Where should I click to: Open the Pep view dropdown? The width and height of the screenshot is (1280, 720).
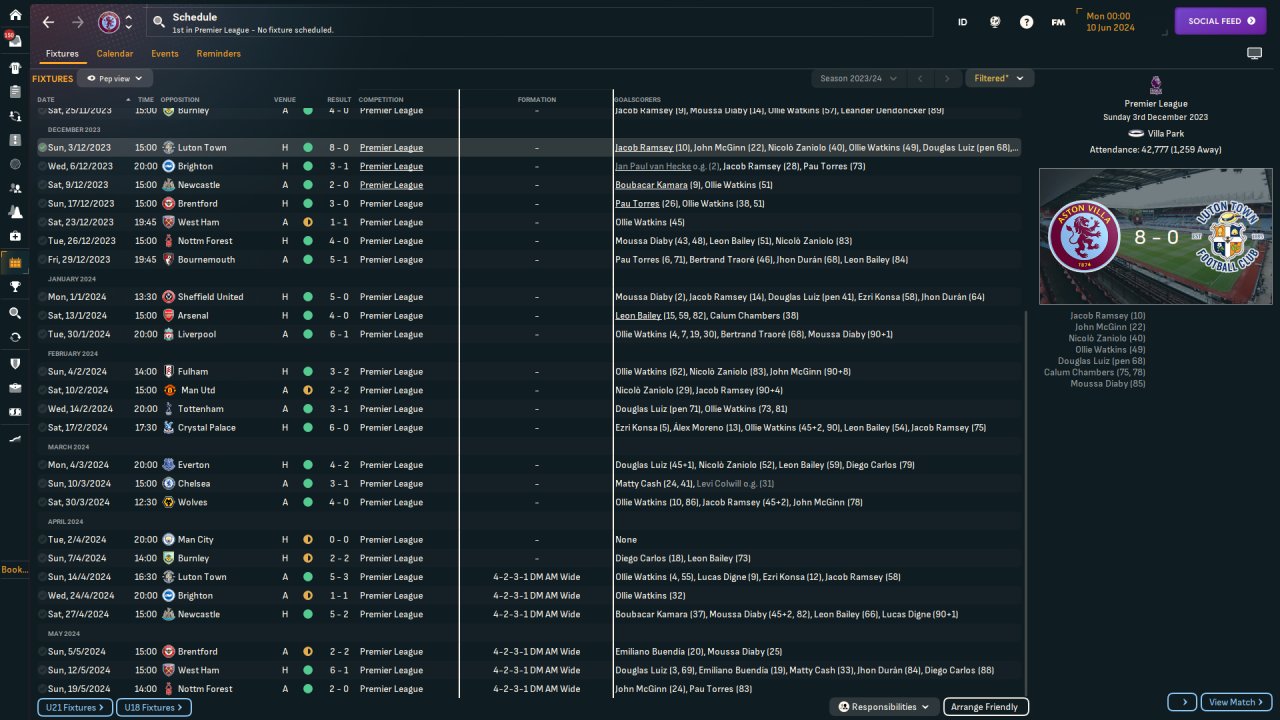tap(115, 78)
